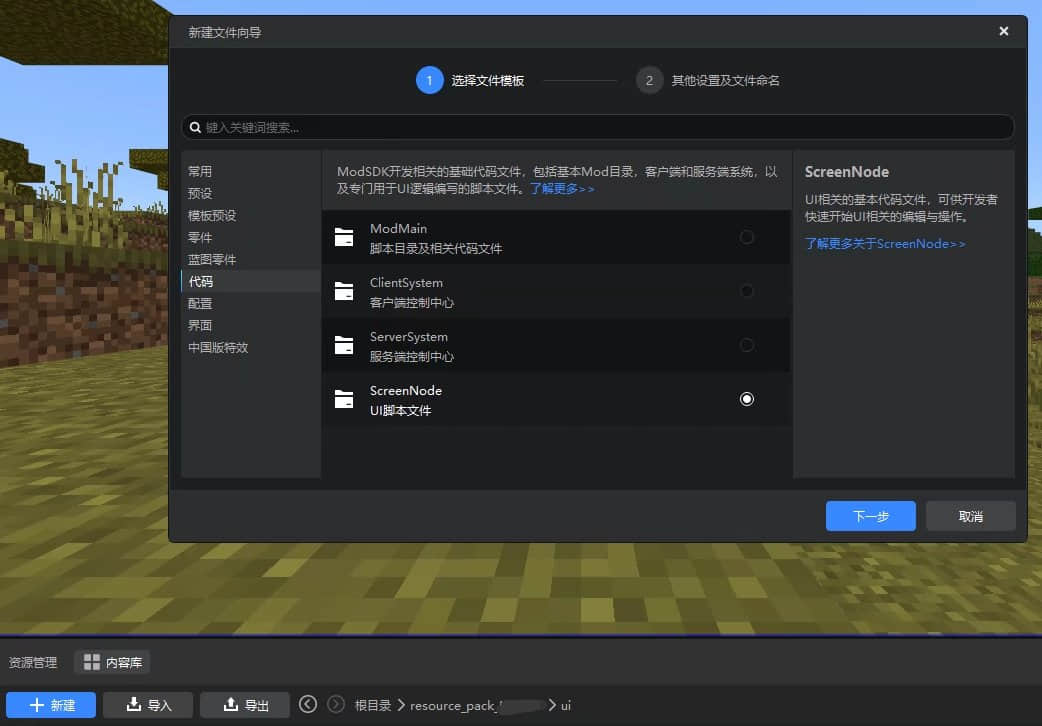The height and width of the screenshot is (726, 1042).
Task: Click the ClientSystem file template icon
Action: (344, 292)
